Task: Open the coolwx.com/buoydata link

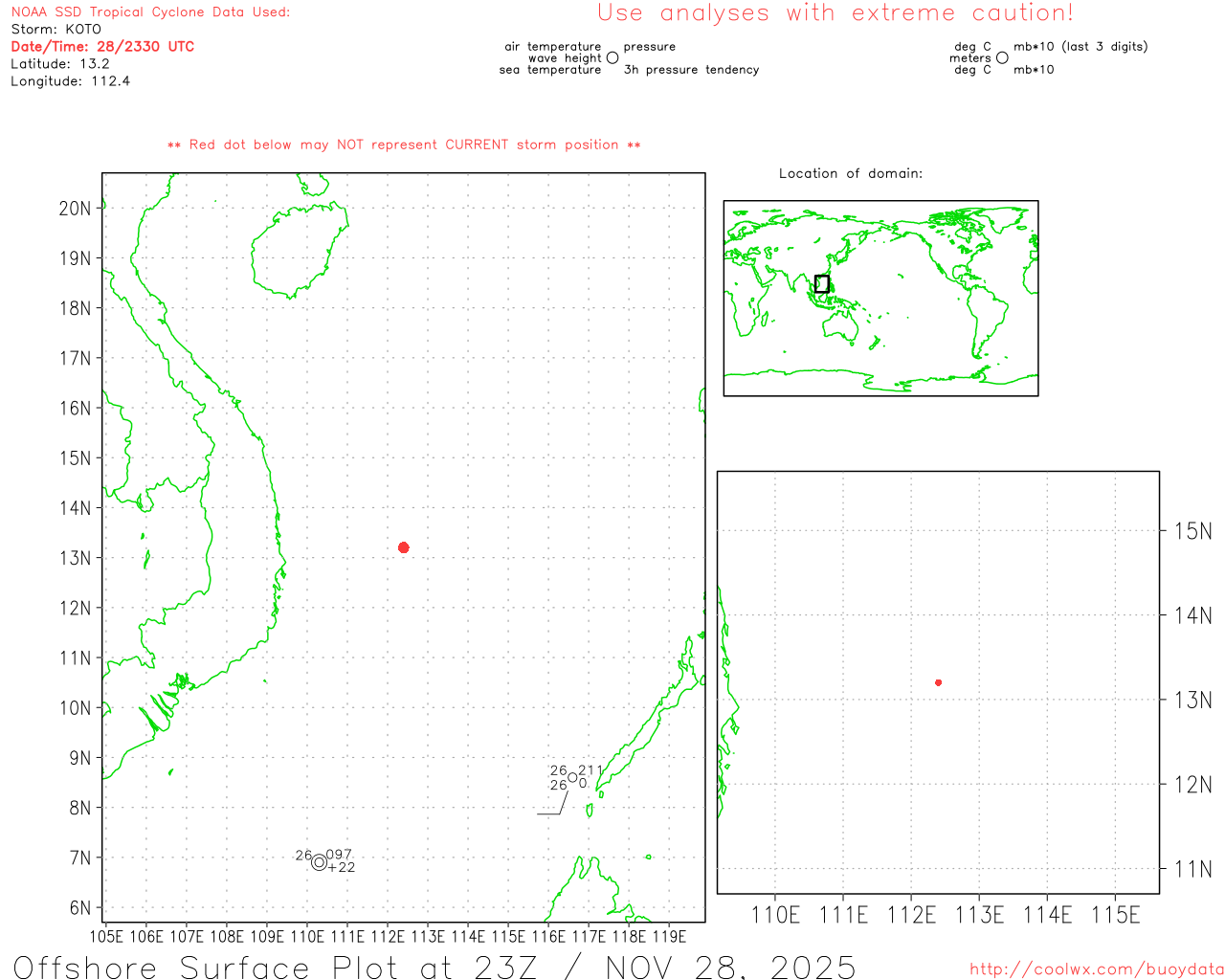Action: pos(1096,969)
